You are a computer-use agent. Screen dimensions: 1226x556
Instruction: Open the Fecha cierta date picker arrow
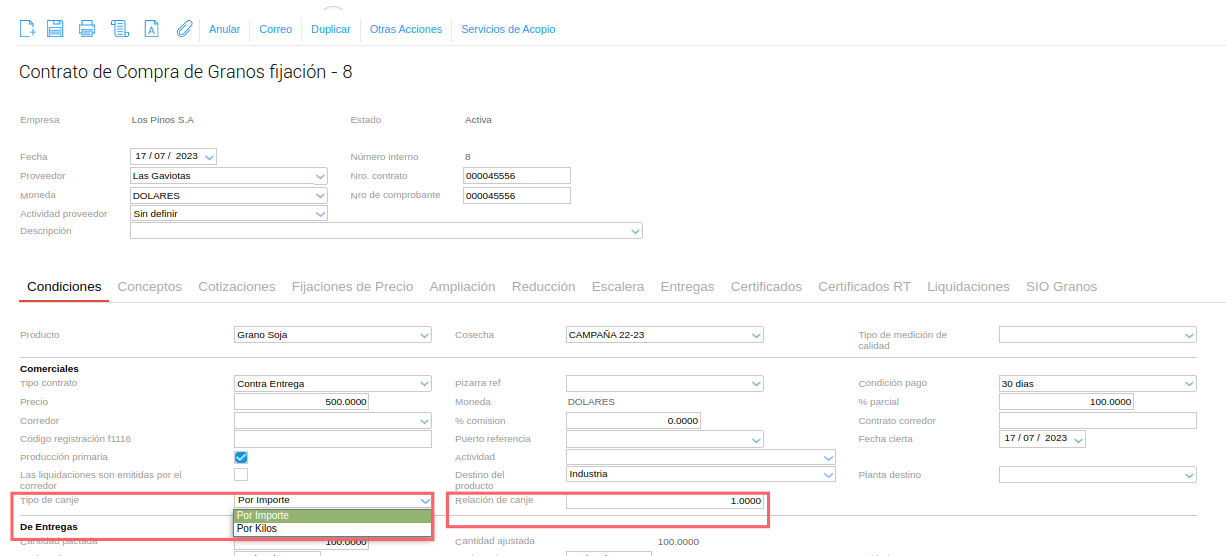[1078, 439]
